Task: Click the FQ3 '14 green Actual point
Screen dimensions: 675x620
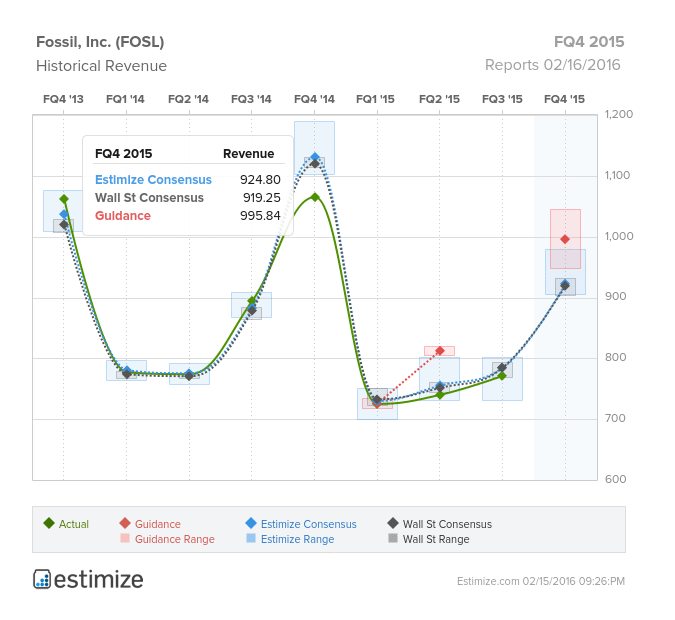Action: (x=252, y=301)
